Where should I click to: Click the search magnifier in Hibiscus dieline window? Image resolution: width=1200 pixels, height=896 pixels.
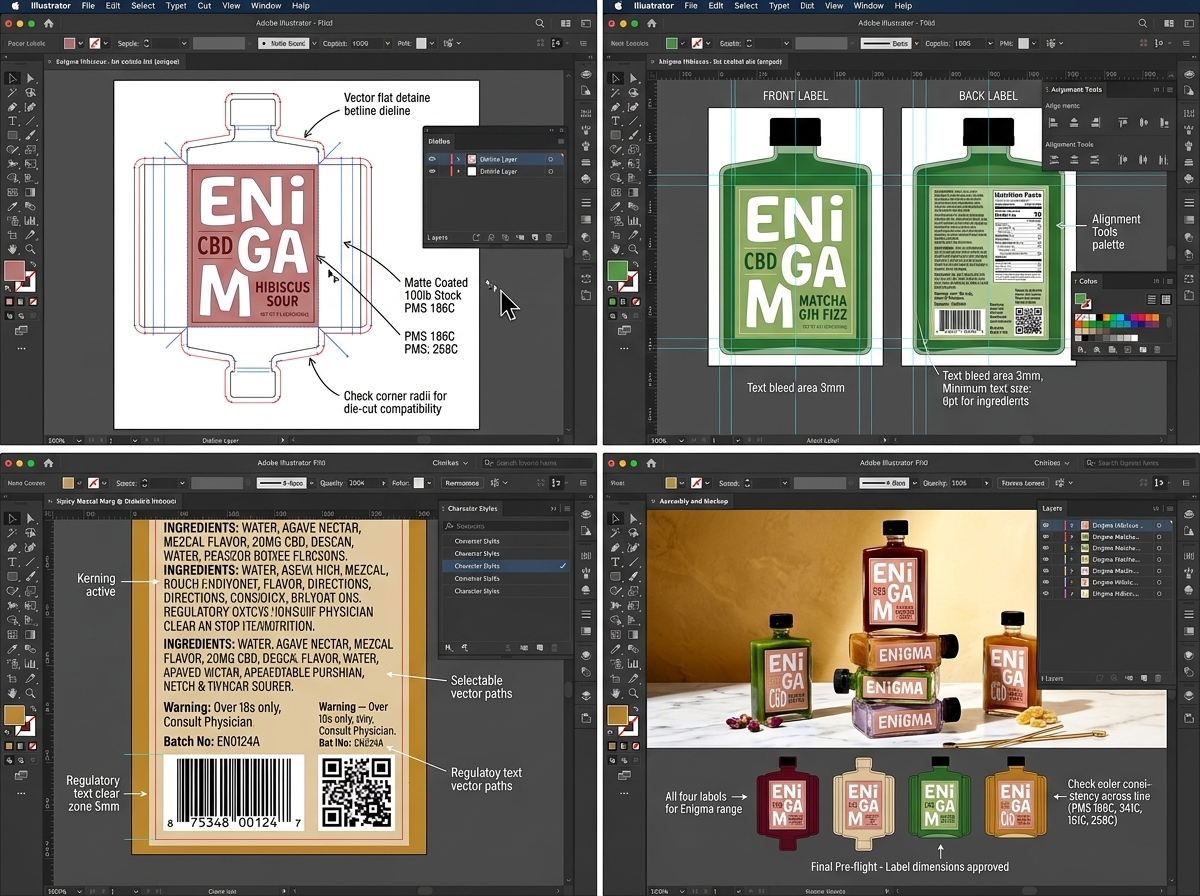(540, 23)
